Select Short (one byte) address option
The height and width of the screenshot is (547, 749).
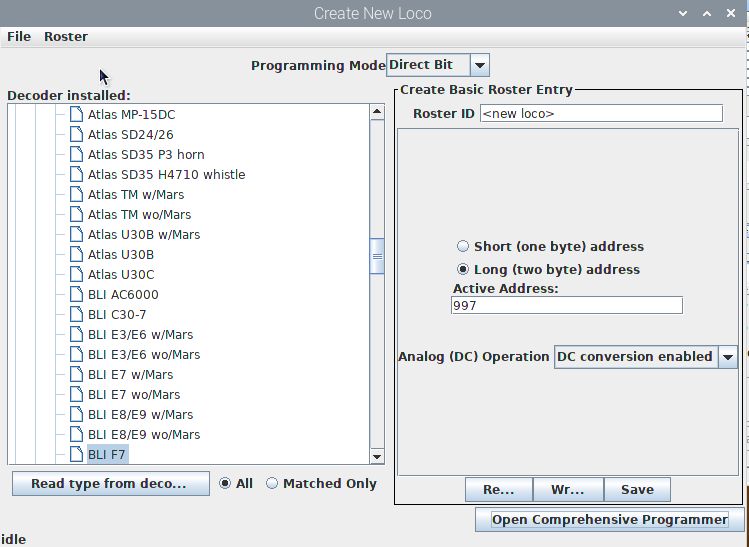(462, 247)
